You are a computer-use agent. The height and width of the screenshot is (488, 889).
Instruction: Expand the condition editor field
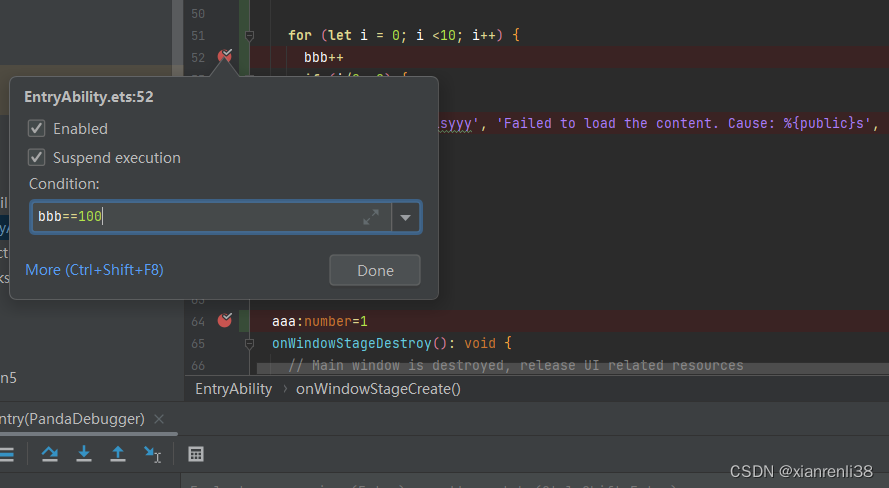pos(371,217)
